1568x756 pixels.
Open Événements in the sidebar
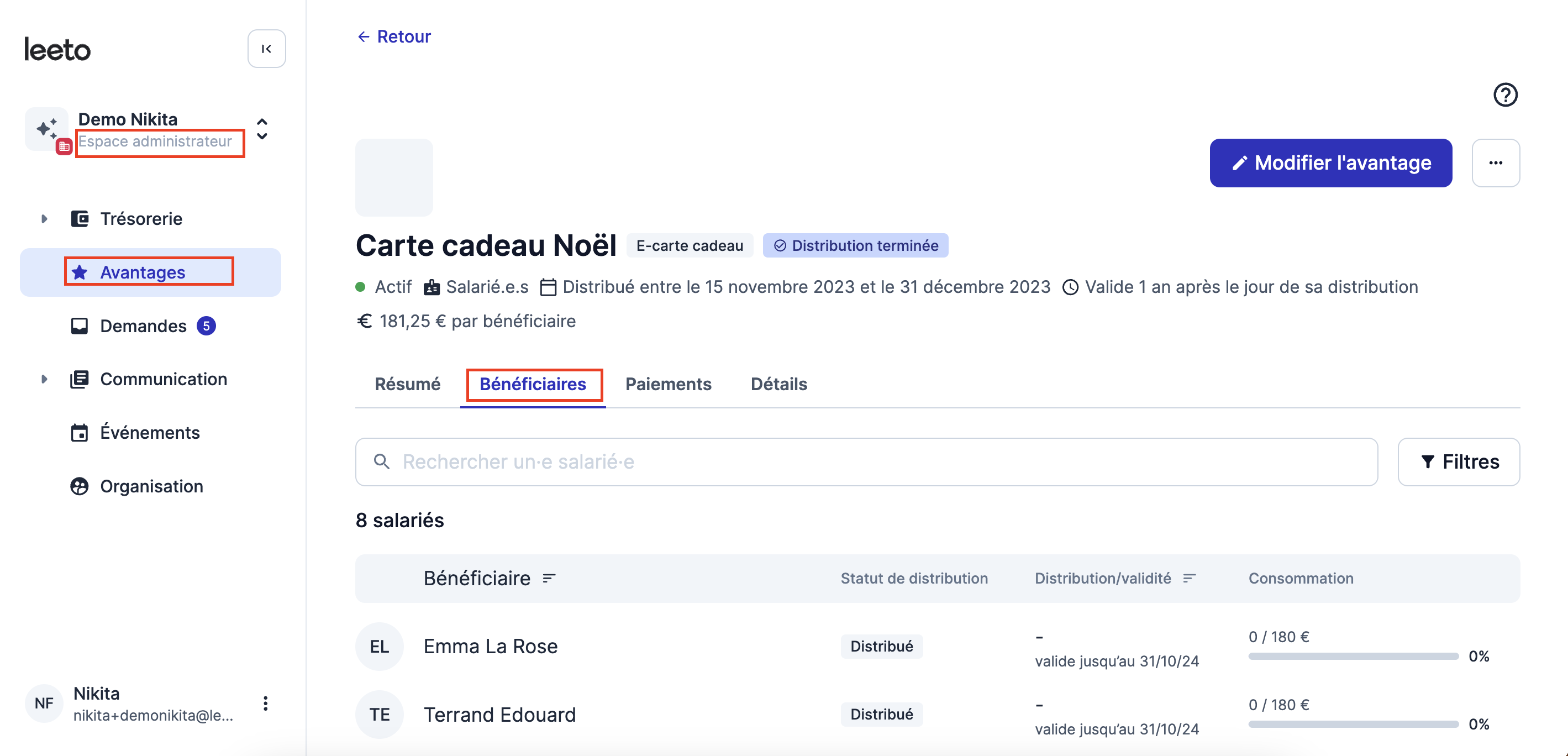click(150, 433)
